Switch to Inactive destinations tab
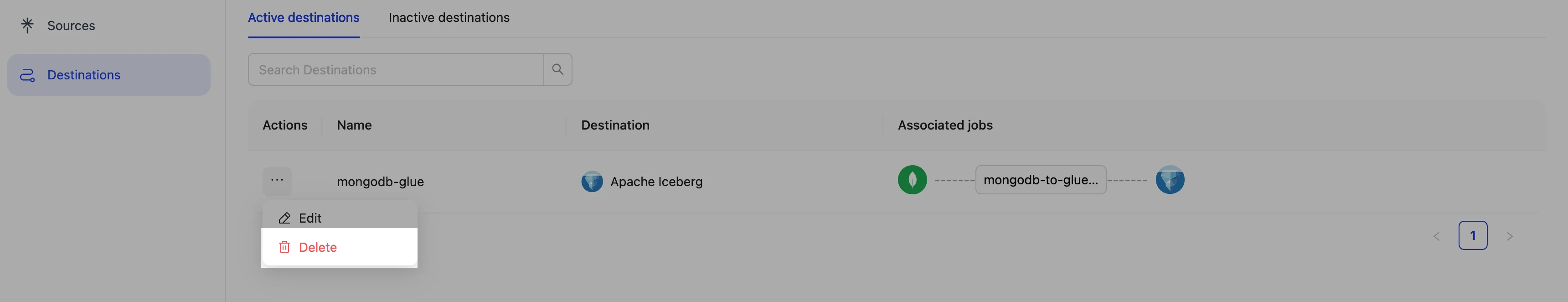Viewport: 1568px width, 302px height. coord(449,18)
